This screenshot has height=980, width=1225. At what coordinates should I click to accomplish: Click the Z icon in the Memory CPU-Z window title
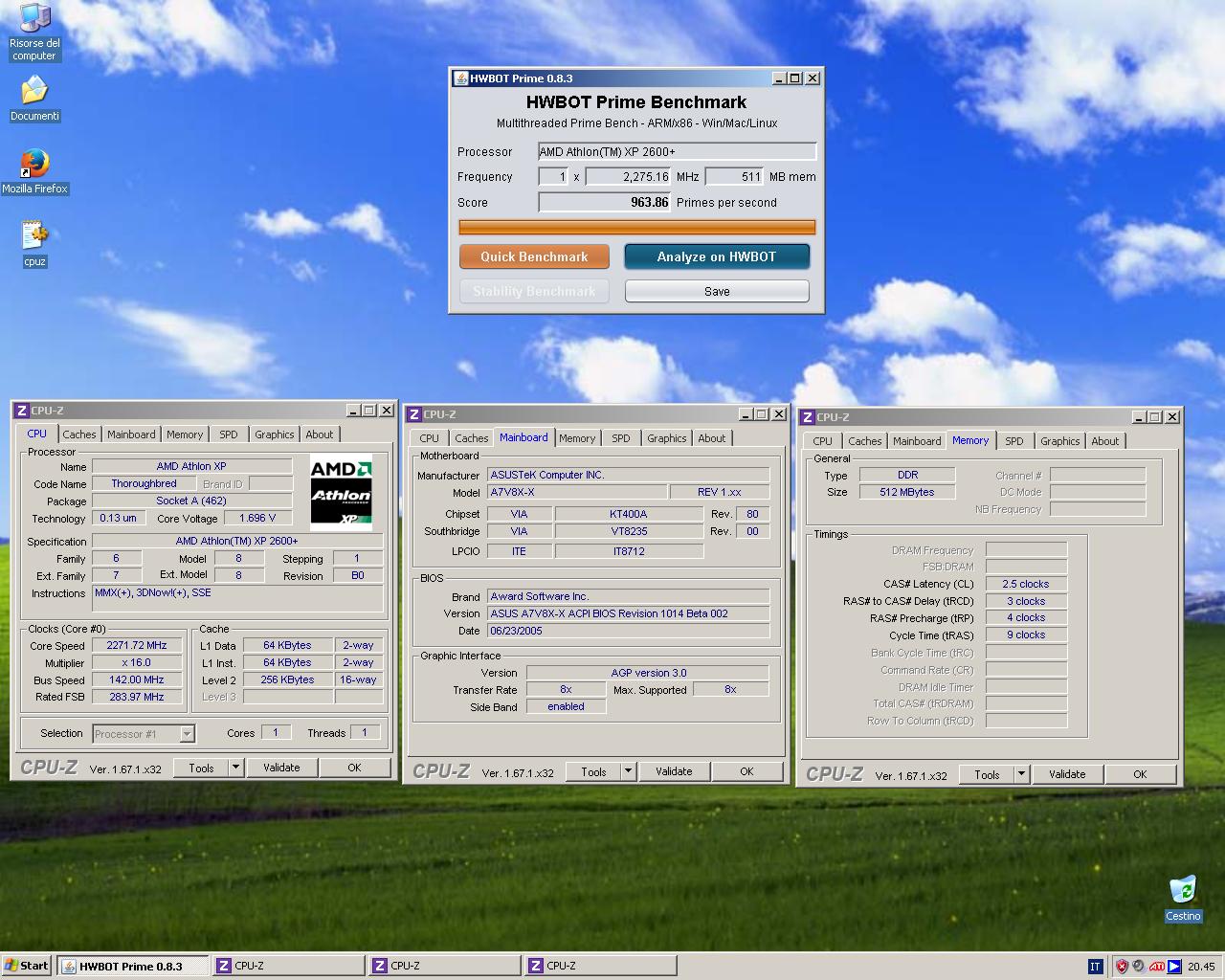[x=807, y=417]
